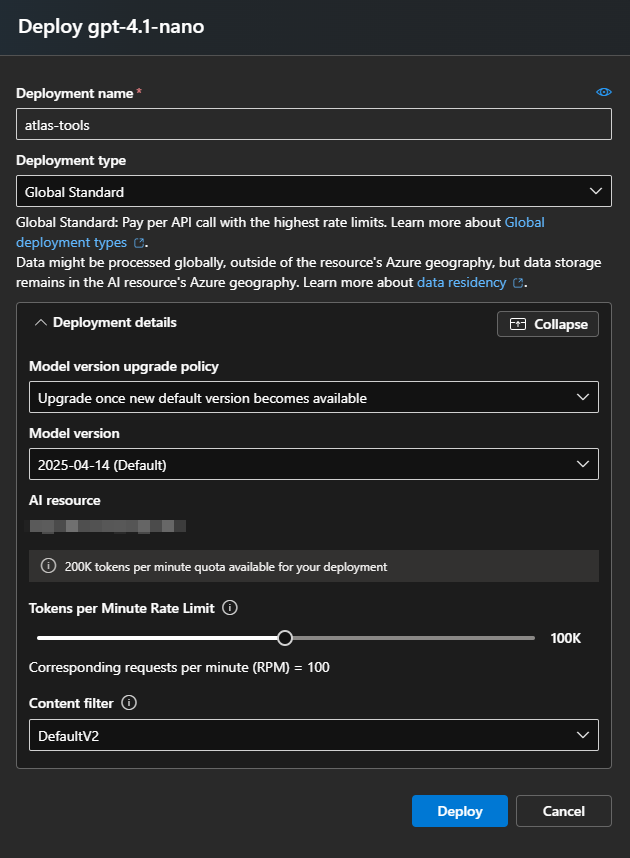Click info icon beside Content filter

tap(129, 703)
